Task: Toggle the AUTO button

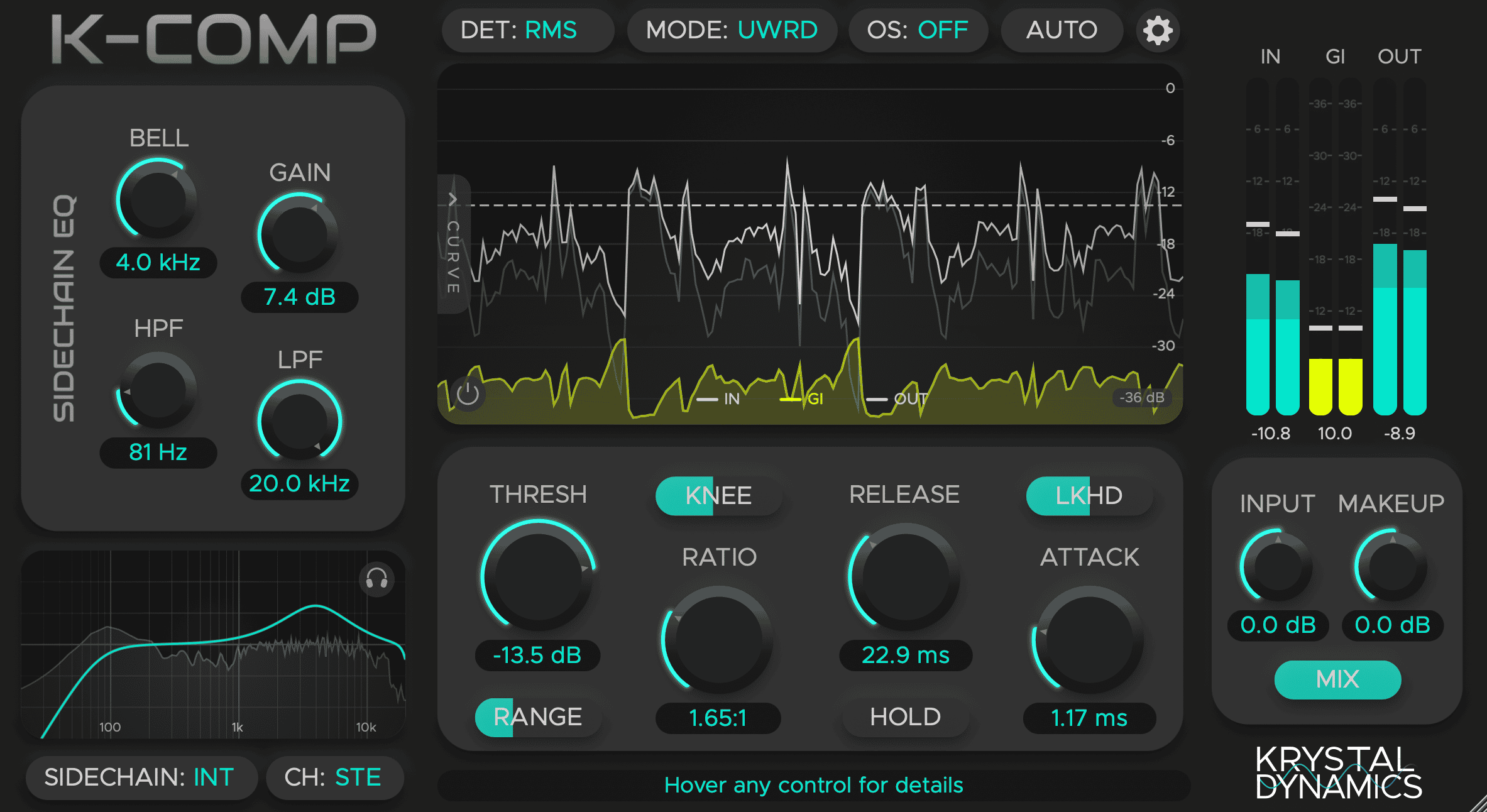Action: (1062, 30)
